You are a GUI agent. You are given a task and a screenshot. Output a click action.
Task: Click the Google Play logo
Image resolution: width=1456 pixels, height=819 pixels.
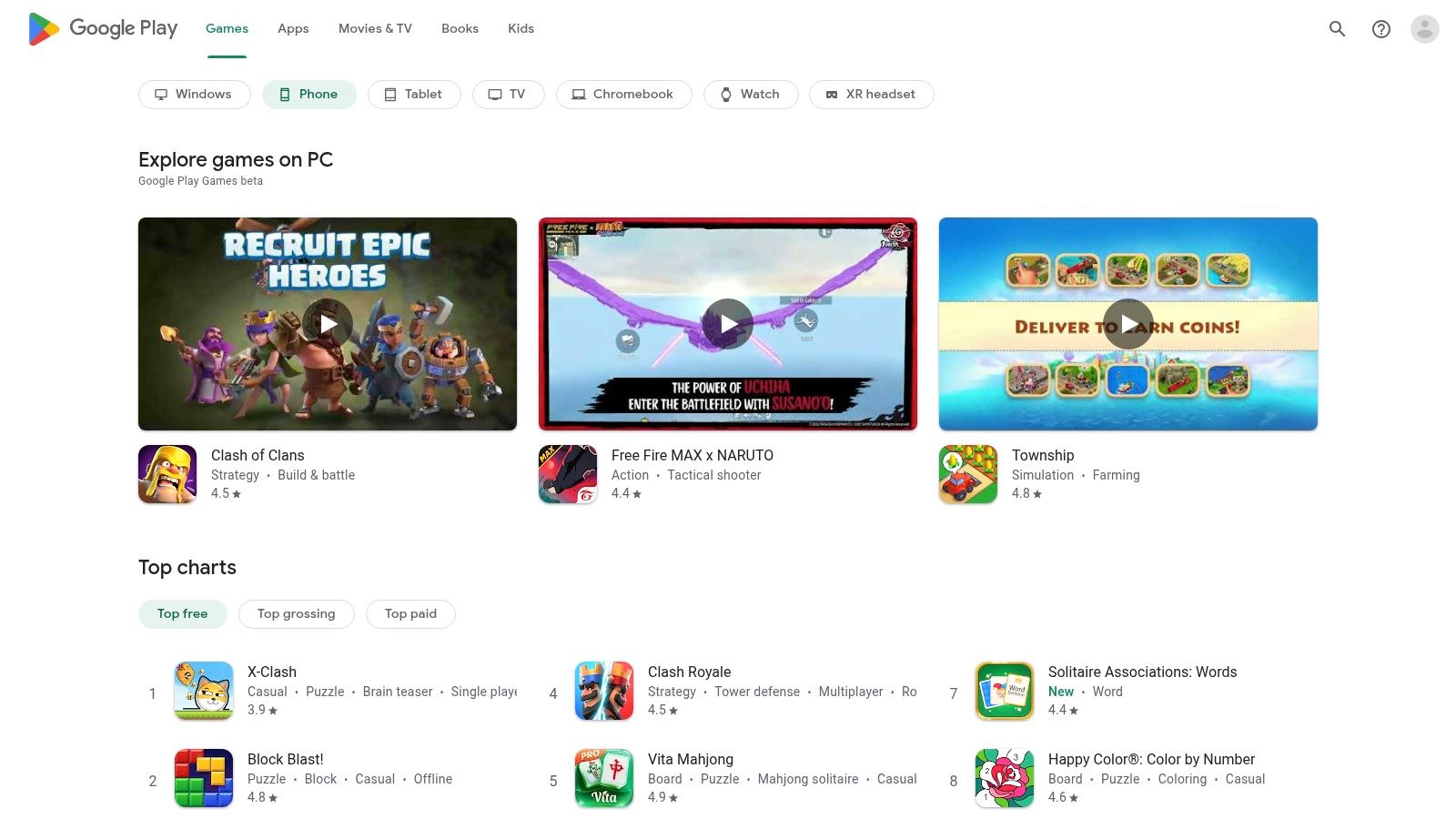pyautogui.click(x=102, y=28)
